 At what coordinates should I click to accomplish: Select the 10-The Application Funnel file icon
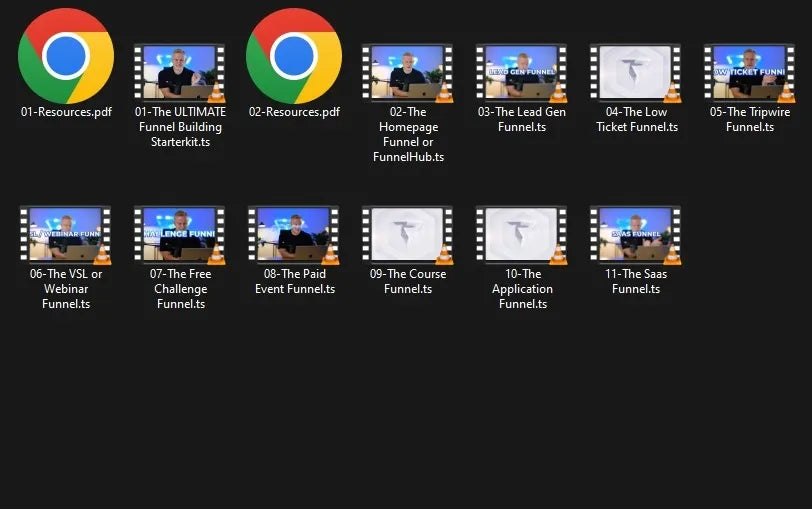[522, 234]
